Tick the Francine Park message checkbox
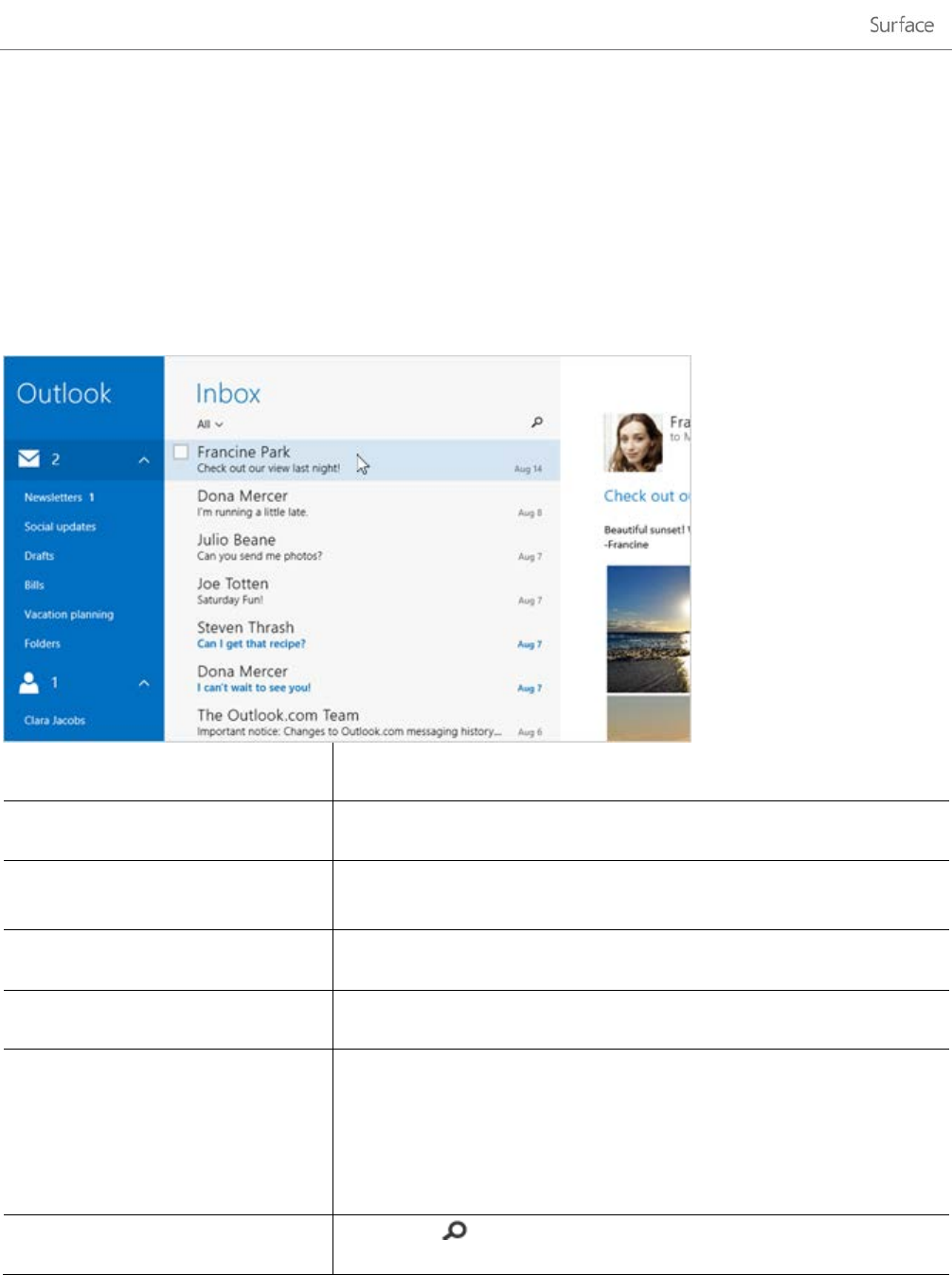The width and height of the screenshot is (952, 1275). 181,453
